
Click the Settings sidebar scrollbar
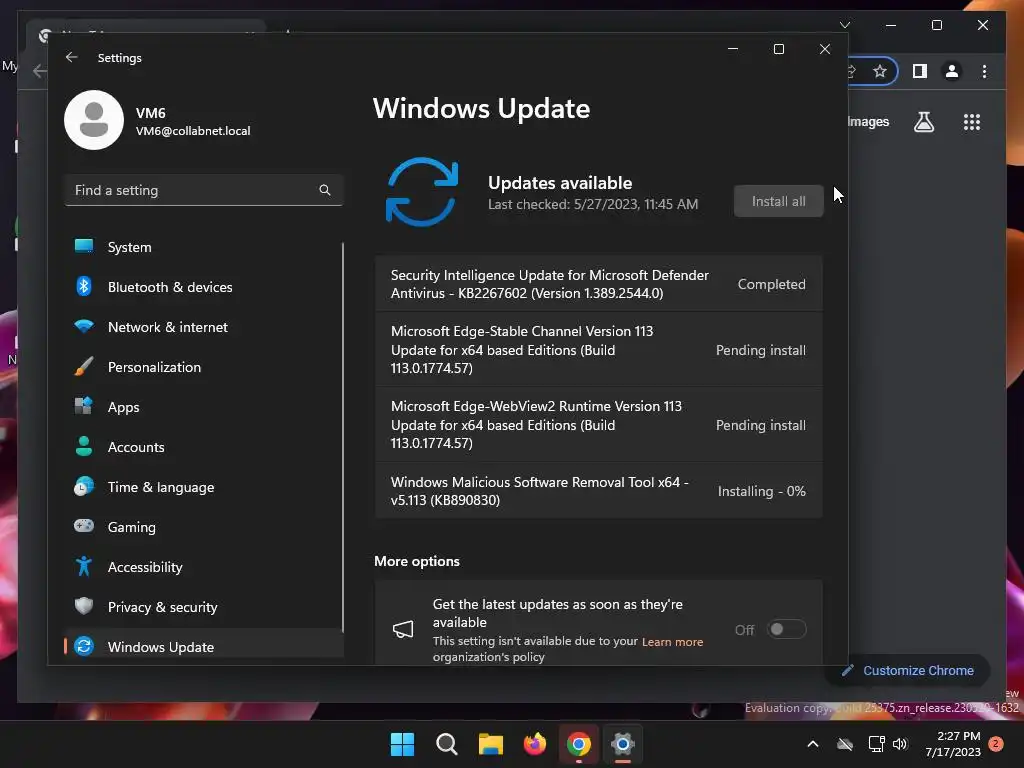(x=343, y=438)
